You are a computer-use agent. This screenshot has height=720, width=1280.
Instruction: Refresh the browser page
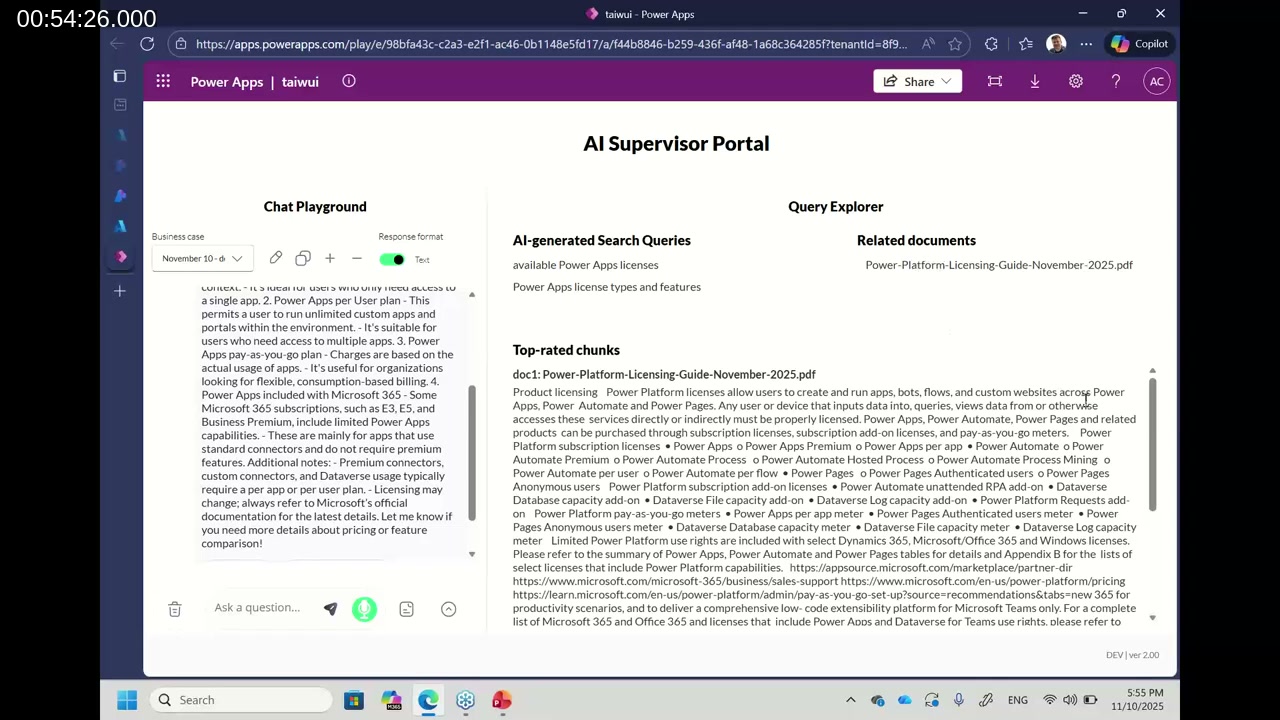[147, 44]
